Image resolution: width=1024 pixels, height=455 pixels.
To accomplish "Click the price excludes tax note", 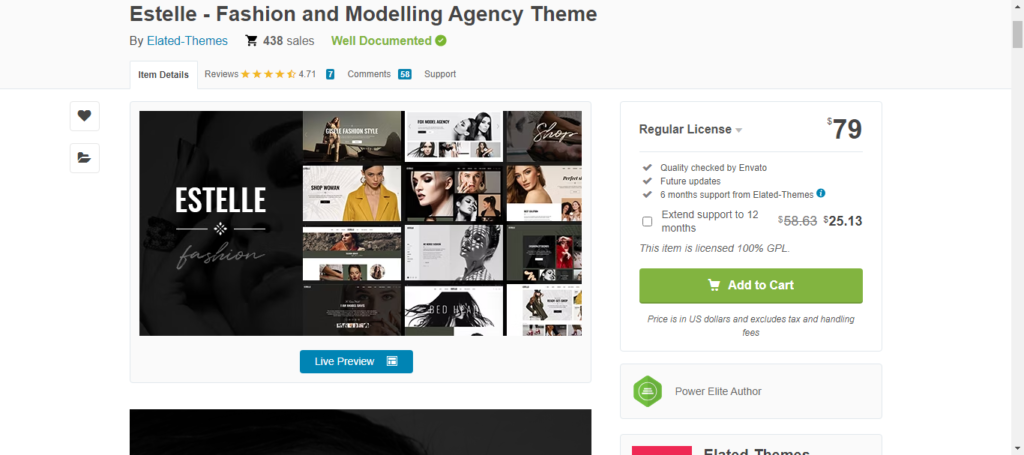I will click(x=751, y=326).
